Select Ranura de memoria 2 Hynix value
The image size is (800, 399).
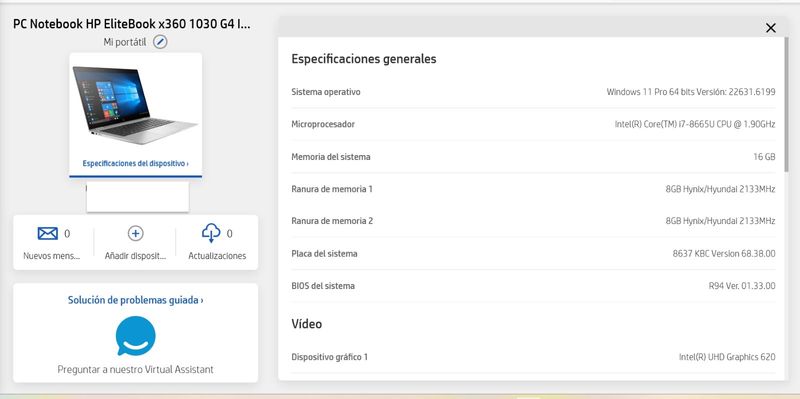720,221
